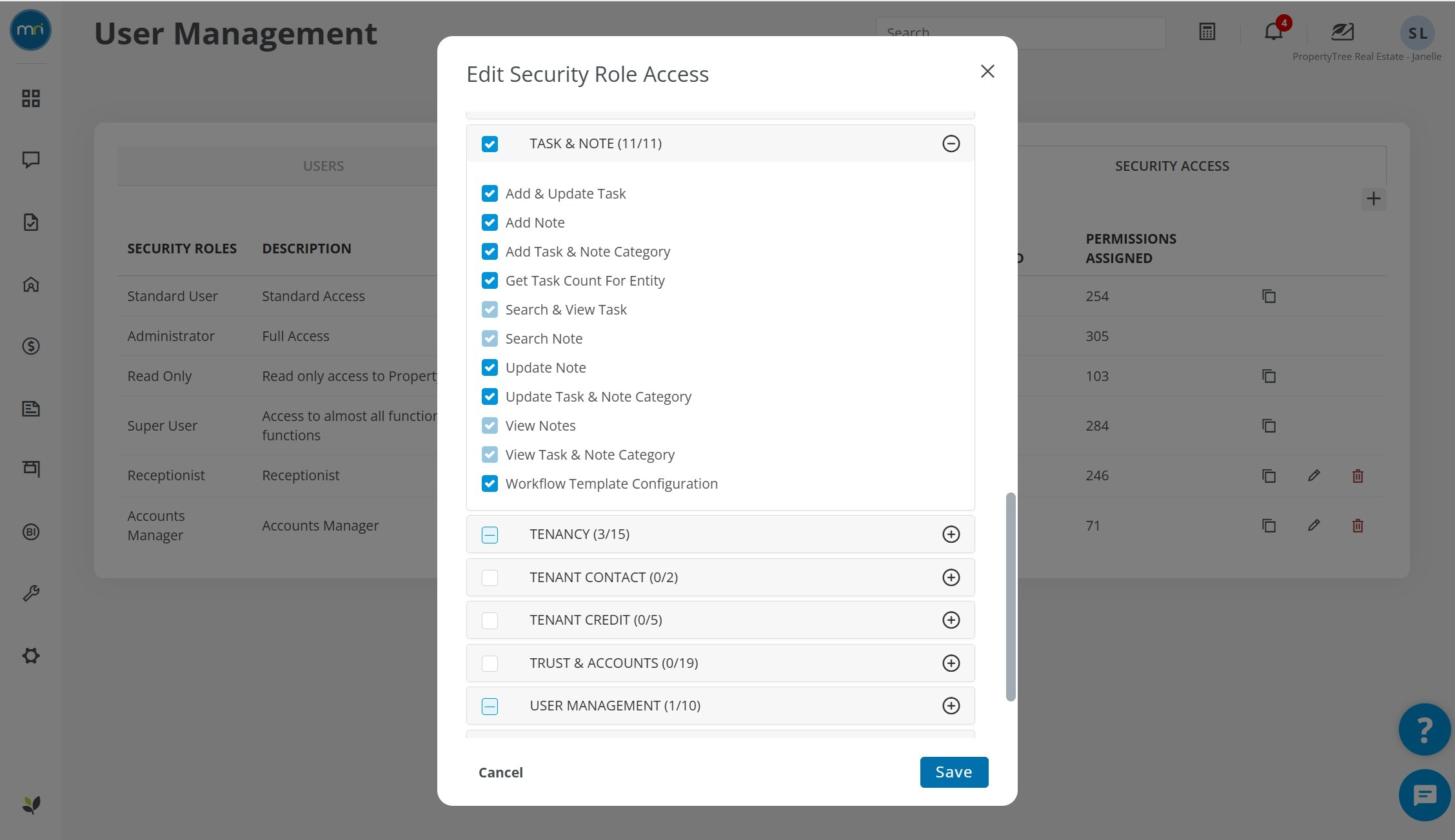Open the live chat bubble button
This screenshot has height=840, width=1455.
click(1425, 796)
